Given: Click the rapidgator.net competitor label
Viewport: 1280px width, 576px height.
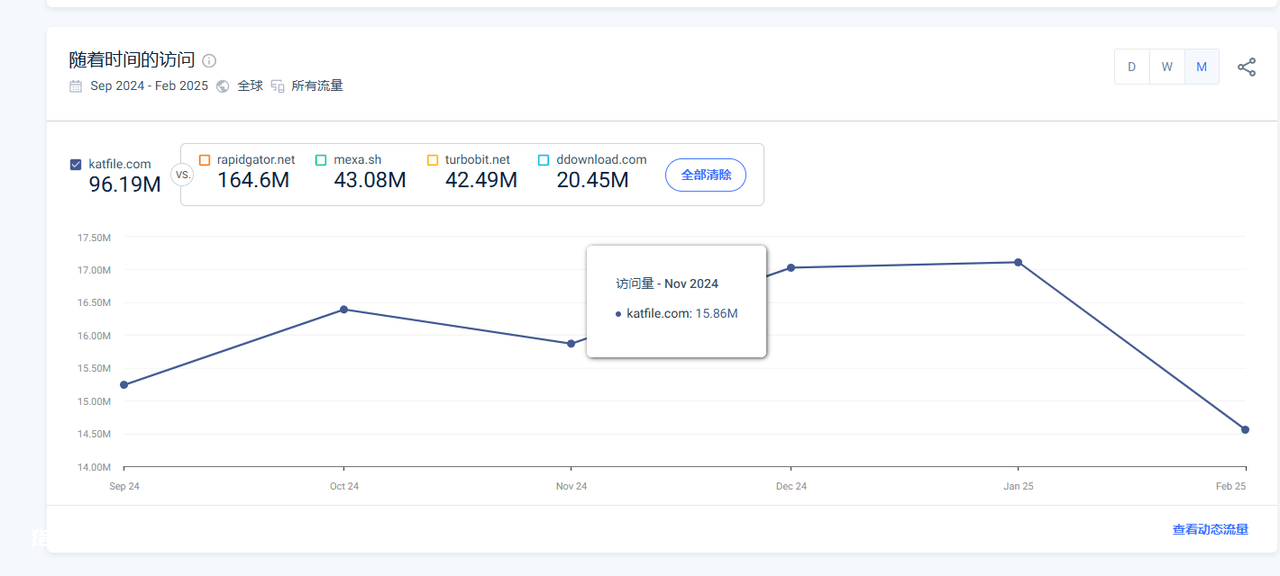Looking at the screenshot, I should coord(256,160).
